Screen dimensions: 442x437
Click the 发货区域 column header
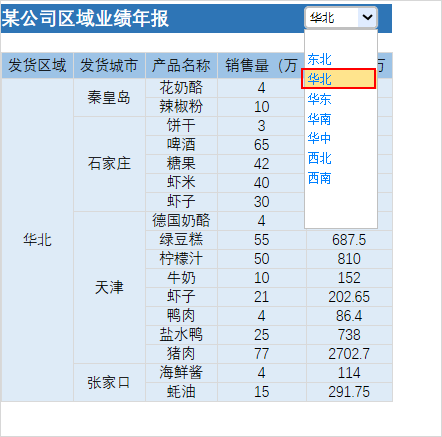pos(37,65)
